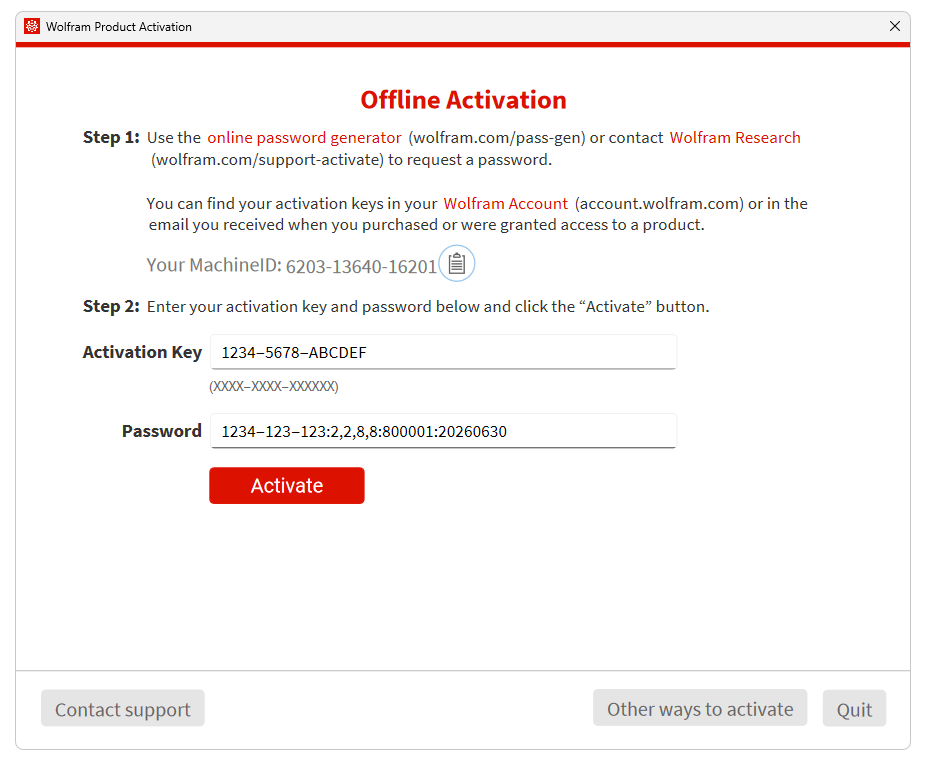Open the Wolfram Research link
The width and height of the screenshot is (927, 767).
[735, 138]
